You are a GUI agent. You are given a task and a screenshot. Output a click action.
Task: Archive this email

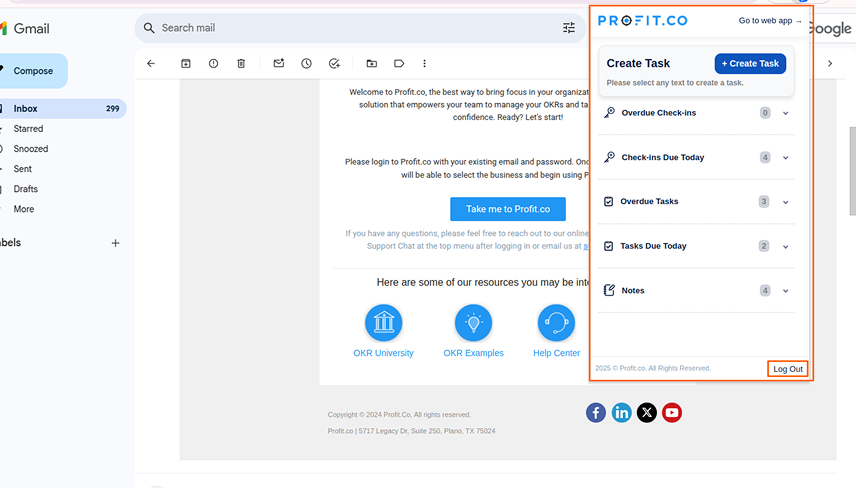(x=186, y=63)
